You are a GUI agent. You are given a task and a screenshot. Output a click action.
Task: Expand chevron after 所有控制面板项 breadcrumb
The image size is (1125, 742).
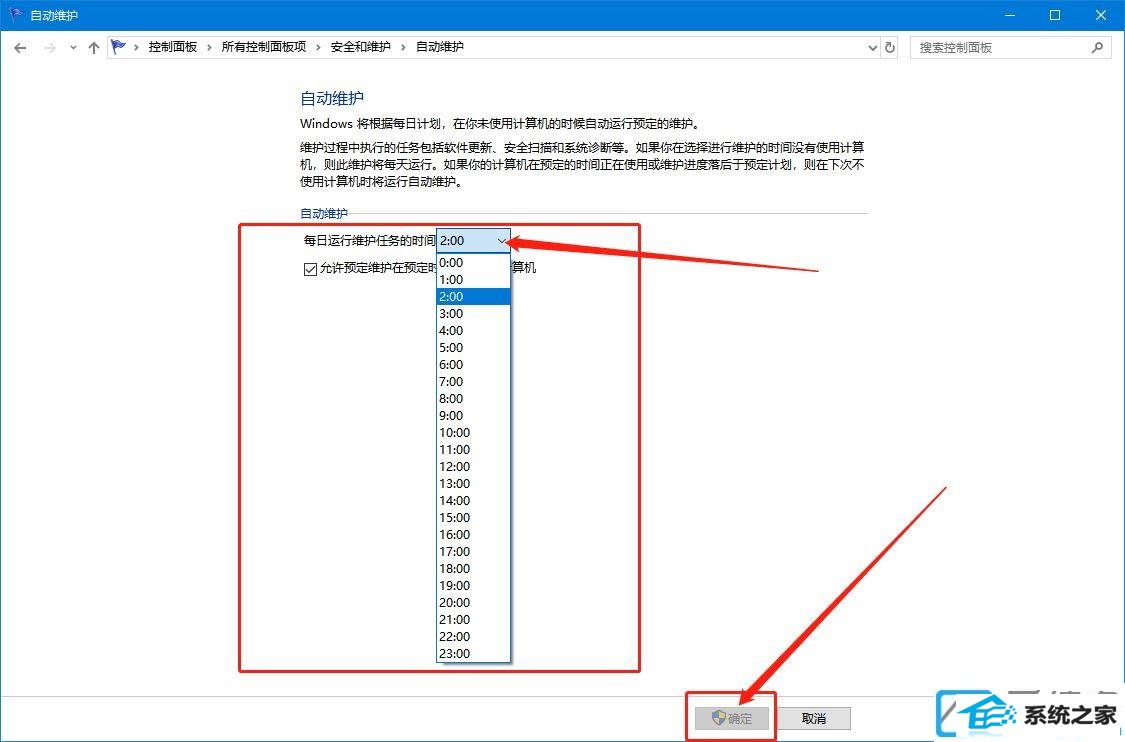pyautogui.click(x=319, y=47)
